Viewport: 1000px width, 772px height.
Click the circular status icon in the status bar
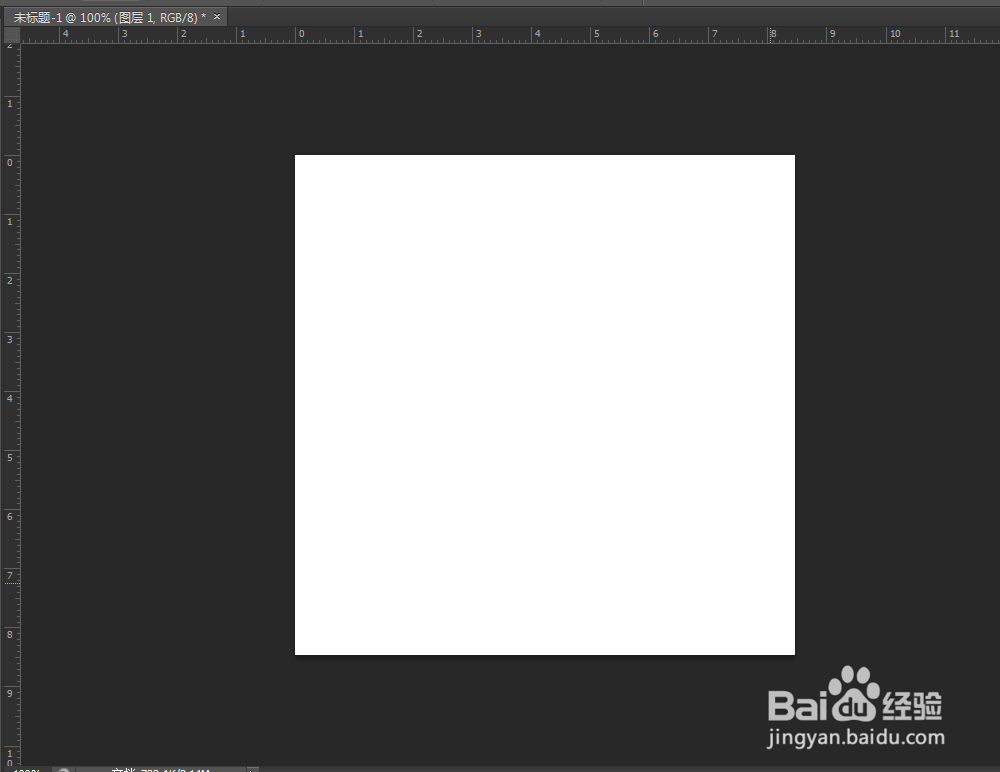pos(63,768)
